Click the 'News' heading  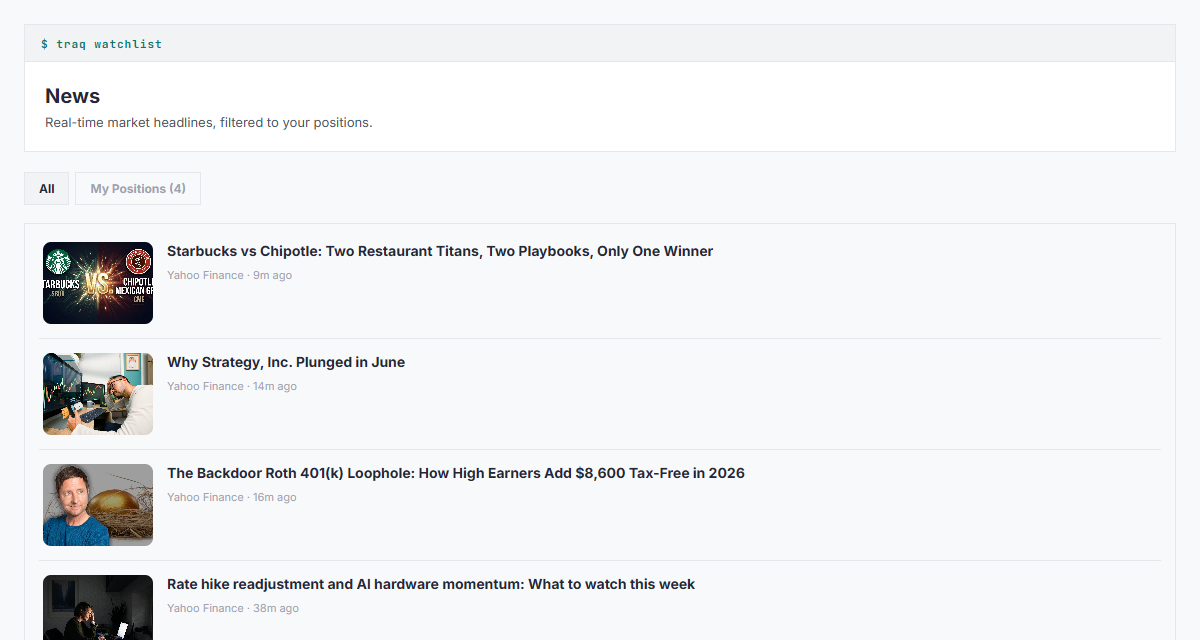click(x=73, y=96)
